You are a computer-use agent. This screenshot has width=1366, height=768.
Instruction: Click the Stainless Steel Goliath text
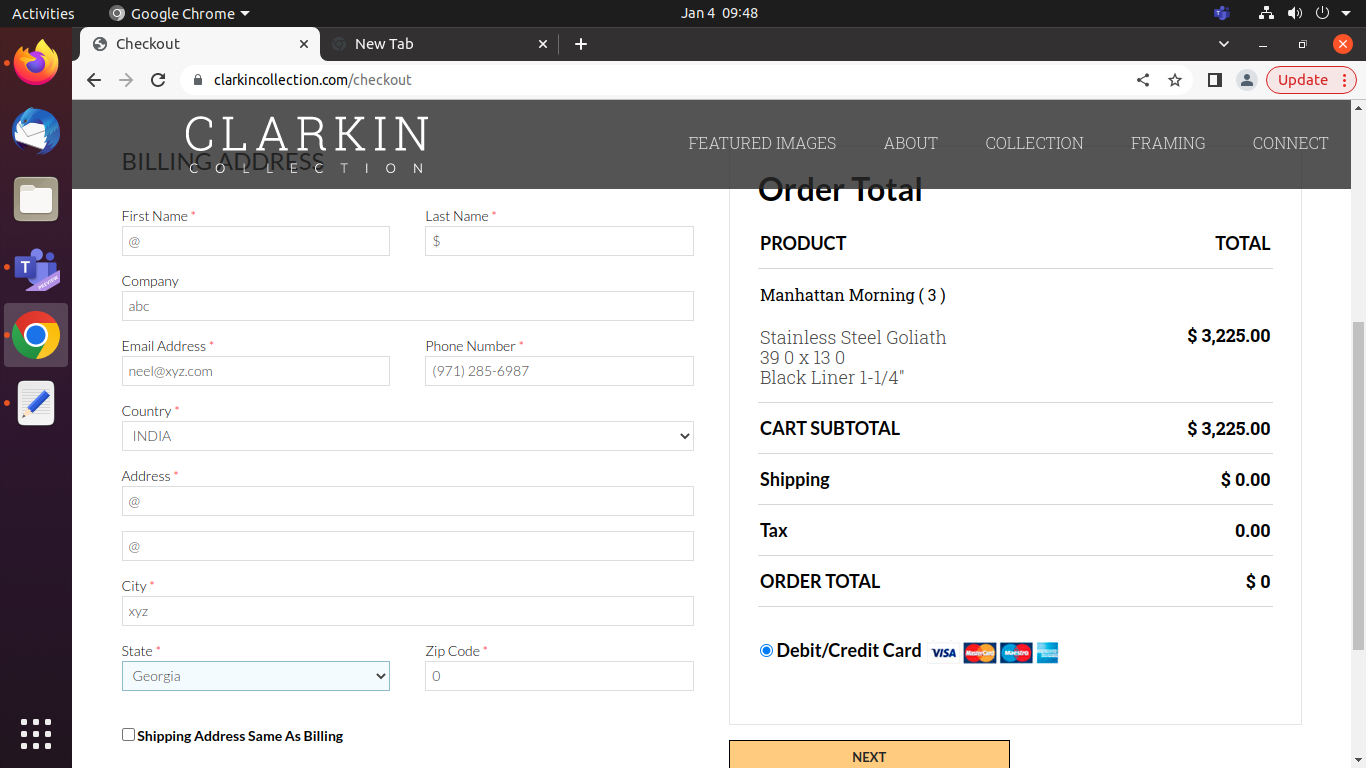point(853,338)
